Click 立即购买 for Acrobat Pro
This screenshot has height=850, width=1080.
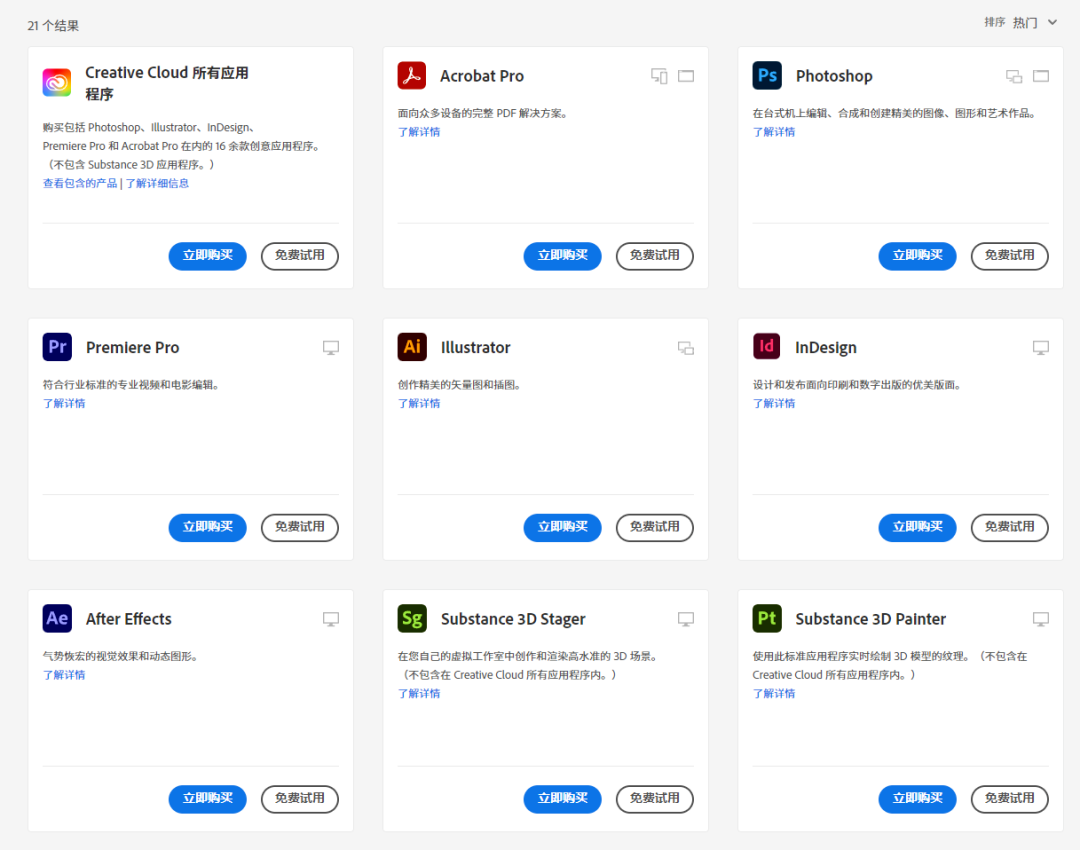[562, 256]
